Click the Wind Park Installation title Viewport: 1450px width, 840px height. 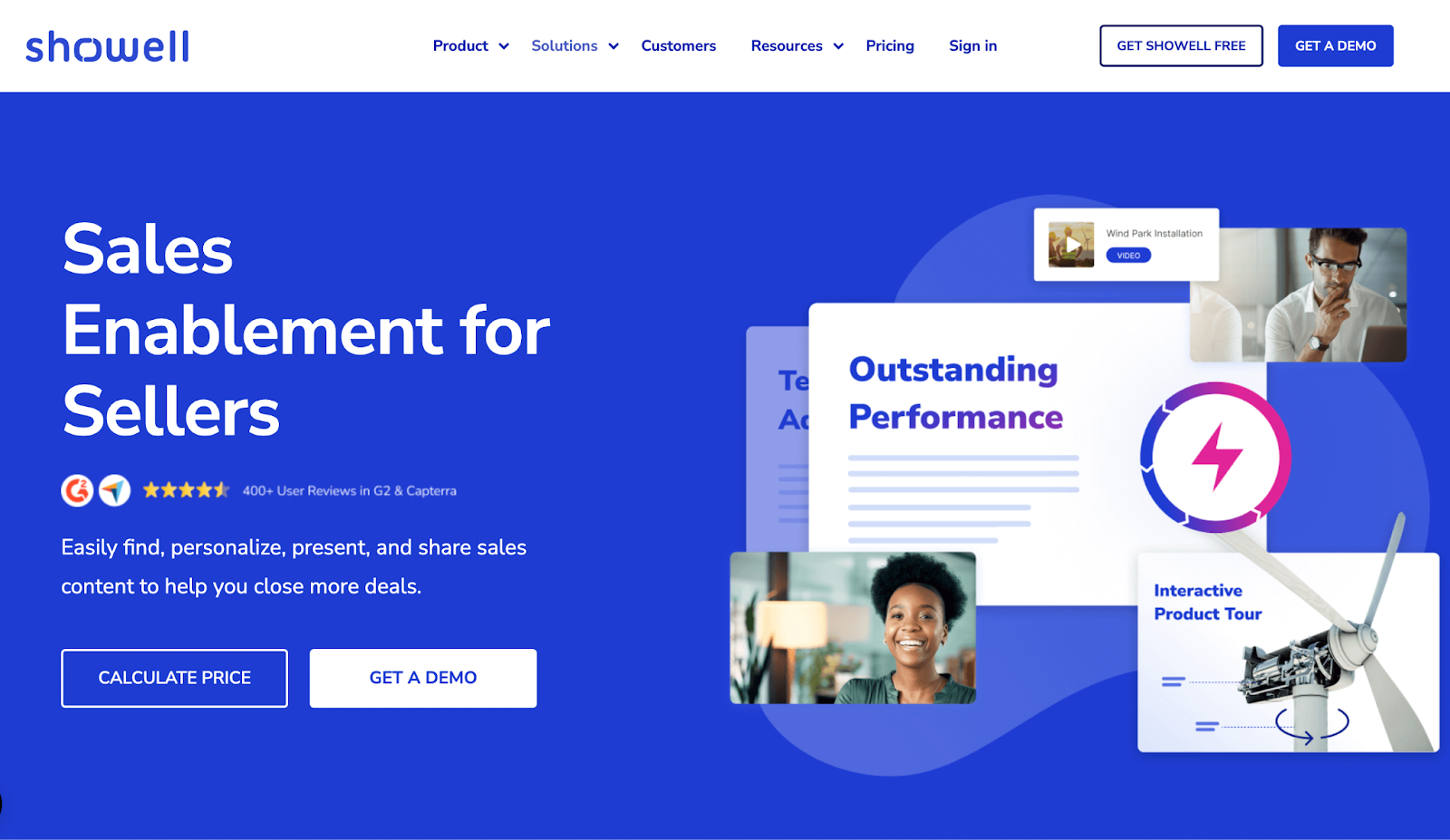point(1154,234)
